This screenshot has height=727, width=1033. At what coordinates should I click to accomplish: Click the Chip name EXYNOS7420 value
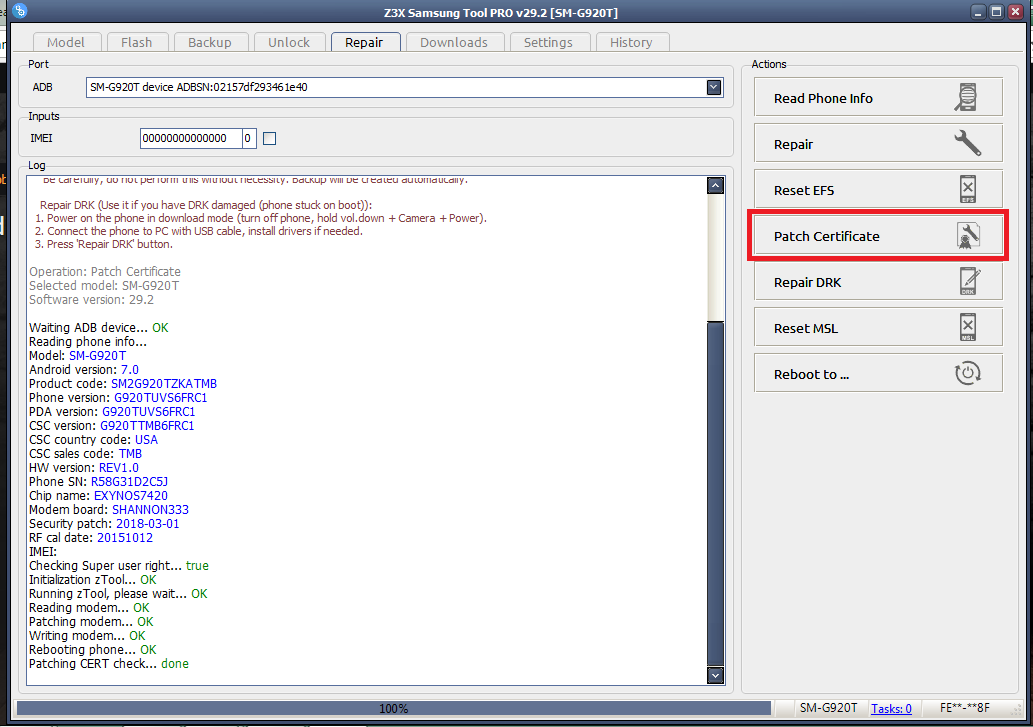coord(130,496)
